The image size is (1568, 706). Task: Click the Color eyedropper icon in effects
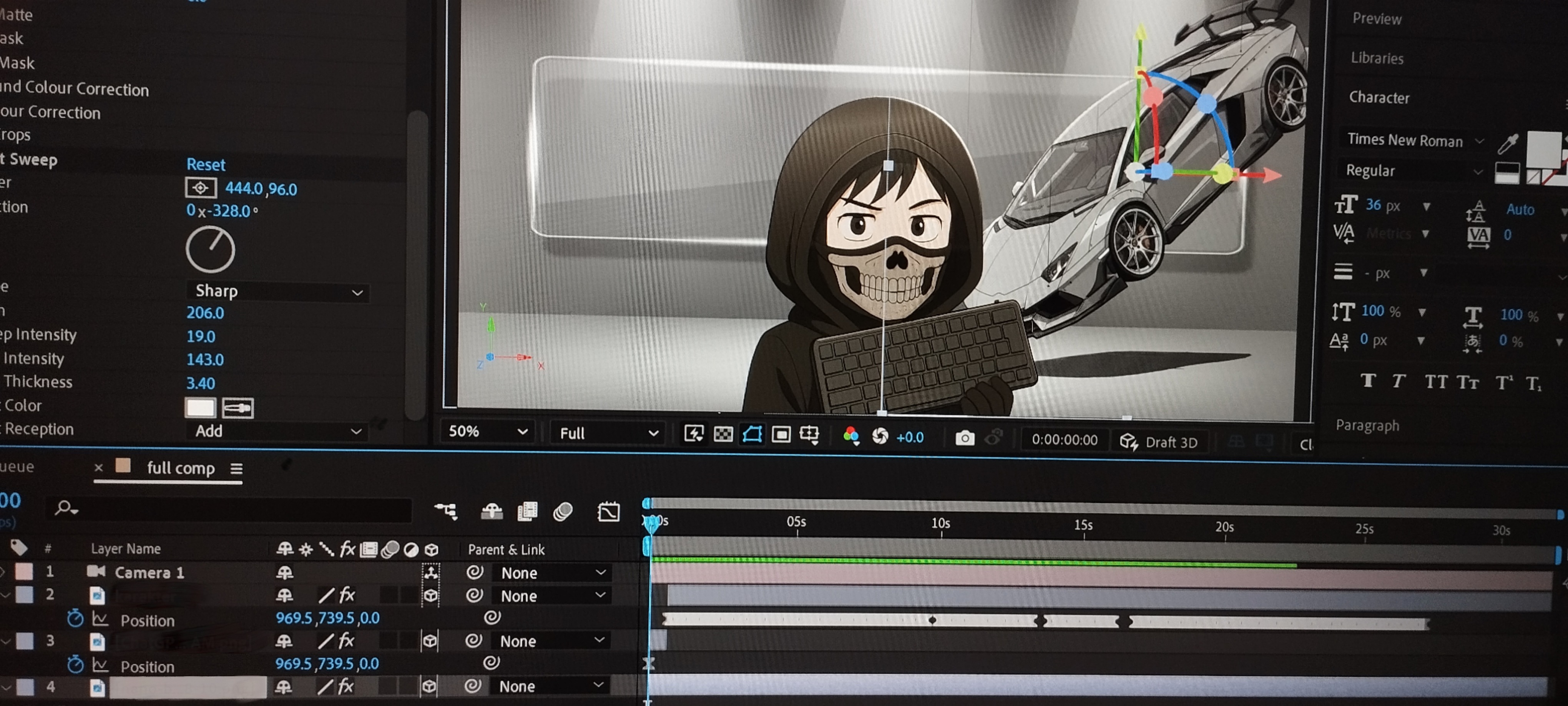click(x=238, y=408)
